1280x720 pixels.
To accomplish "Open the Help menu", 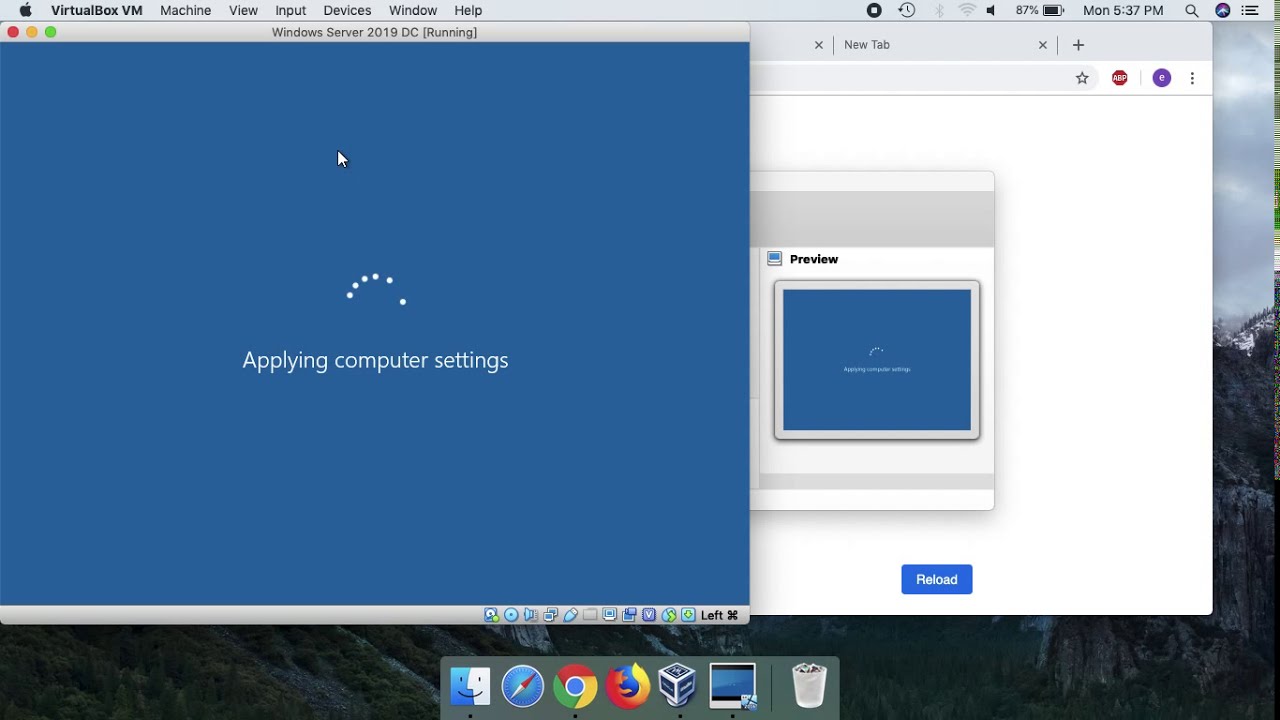I will pyautogui.click(x=468, y=10).
